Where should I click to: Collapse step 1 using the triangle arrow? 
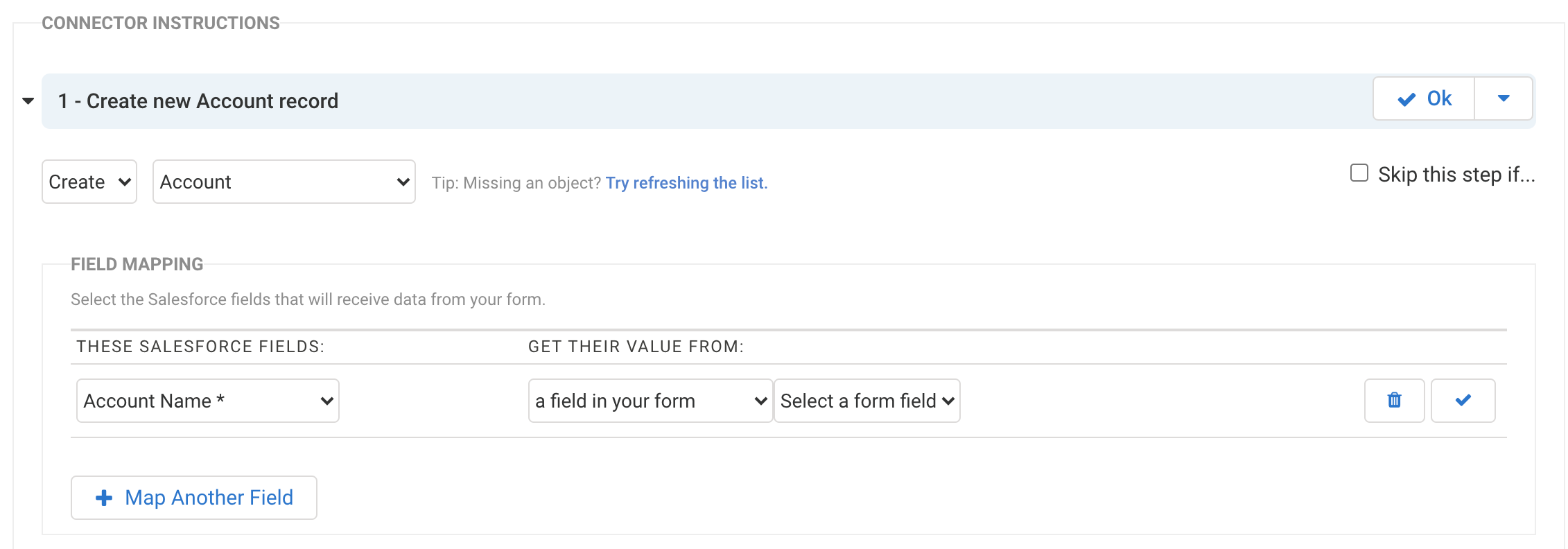point(28,101)
